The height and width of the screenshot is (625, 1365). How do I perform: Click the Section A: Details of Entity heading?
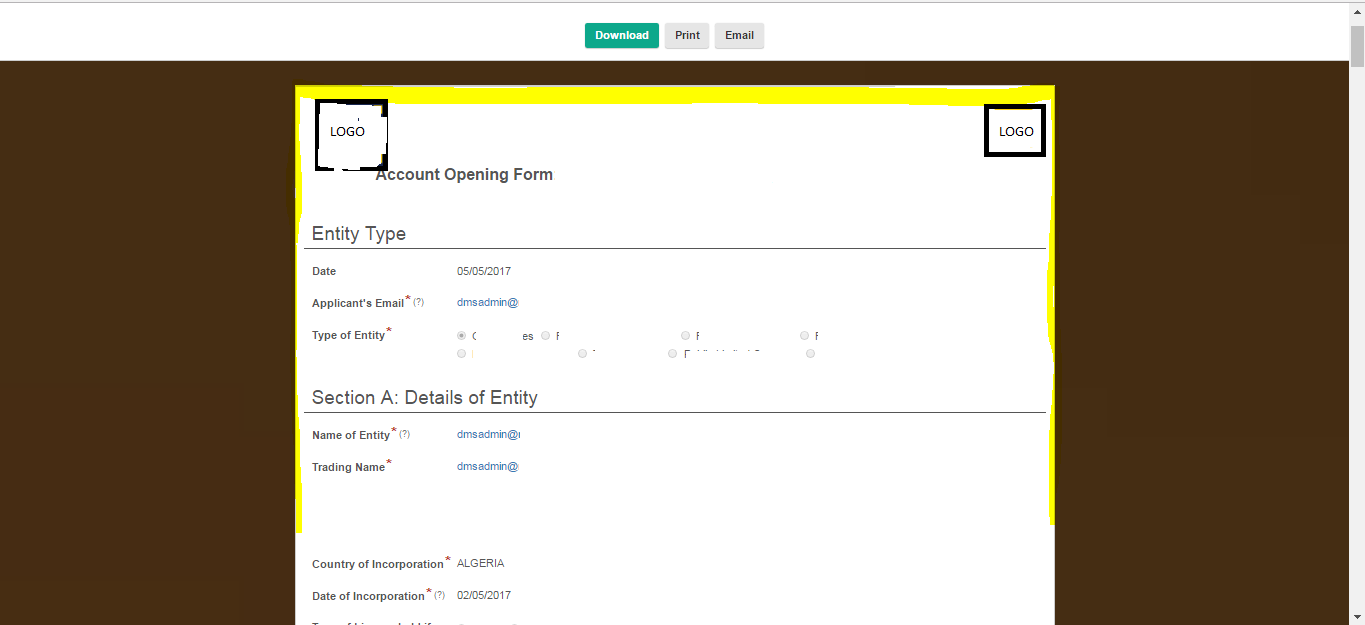(425, 398)
